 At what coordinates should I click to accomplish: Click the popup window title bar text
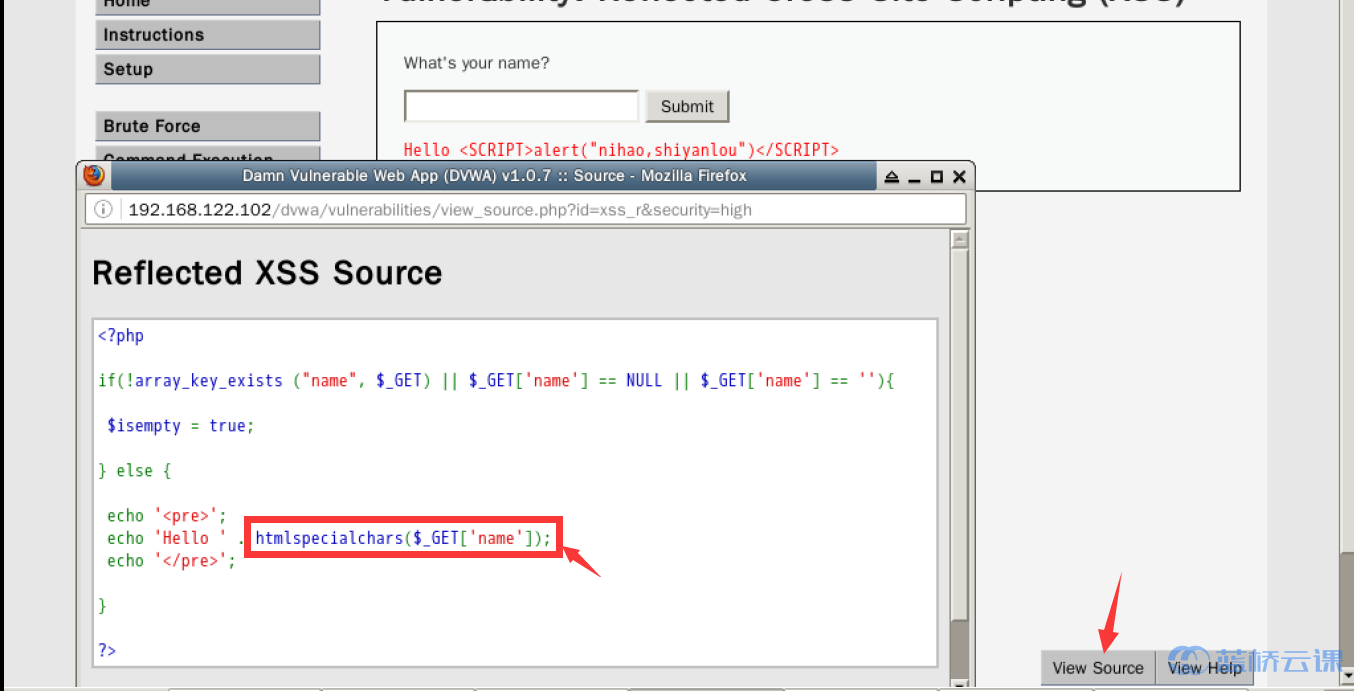click(494, 176)
